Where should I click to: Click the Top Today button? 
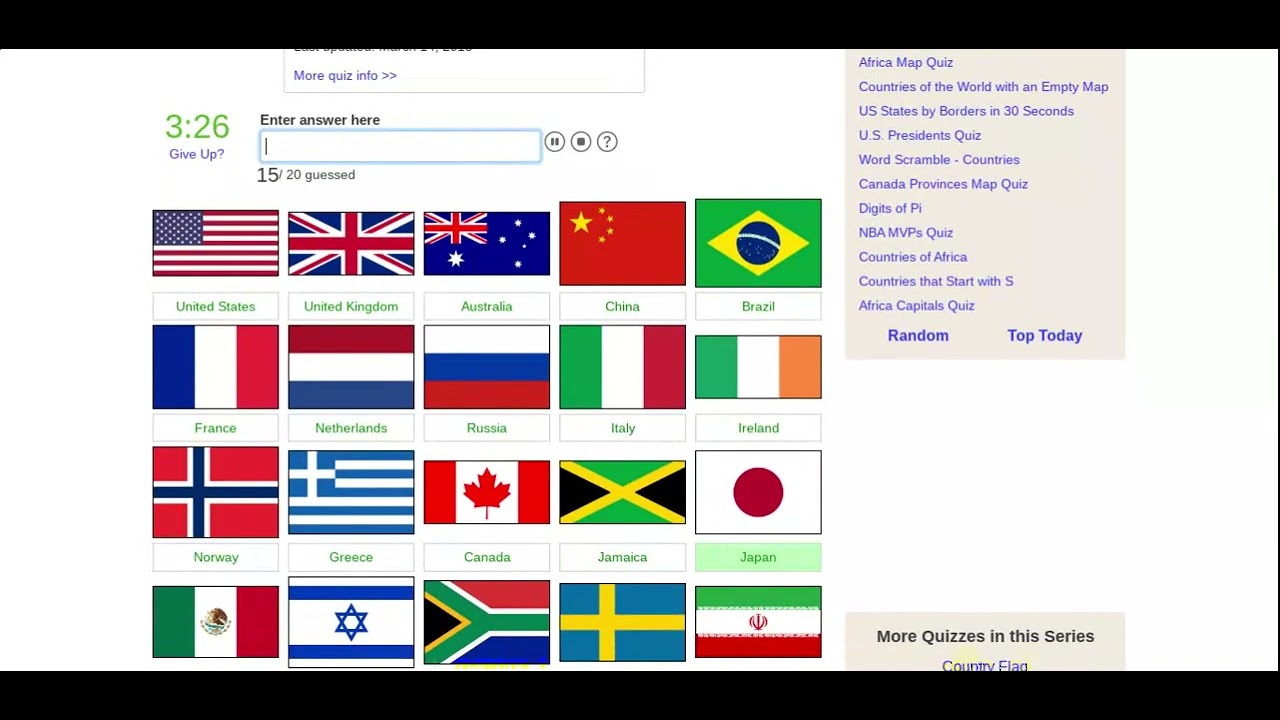[1045, 336]
